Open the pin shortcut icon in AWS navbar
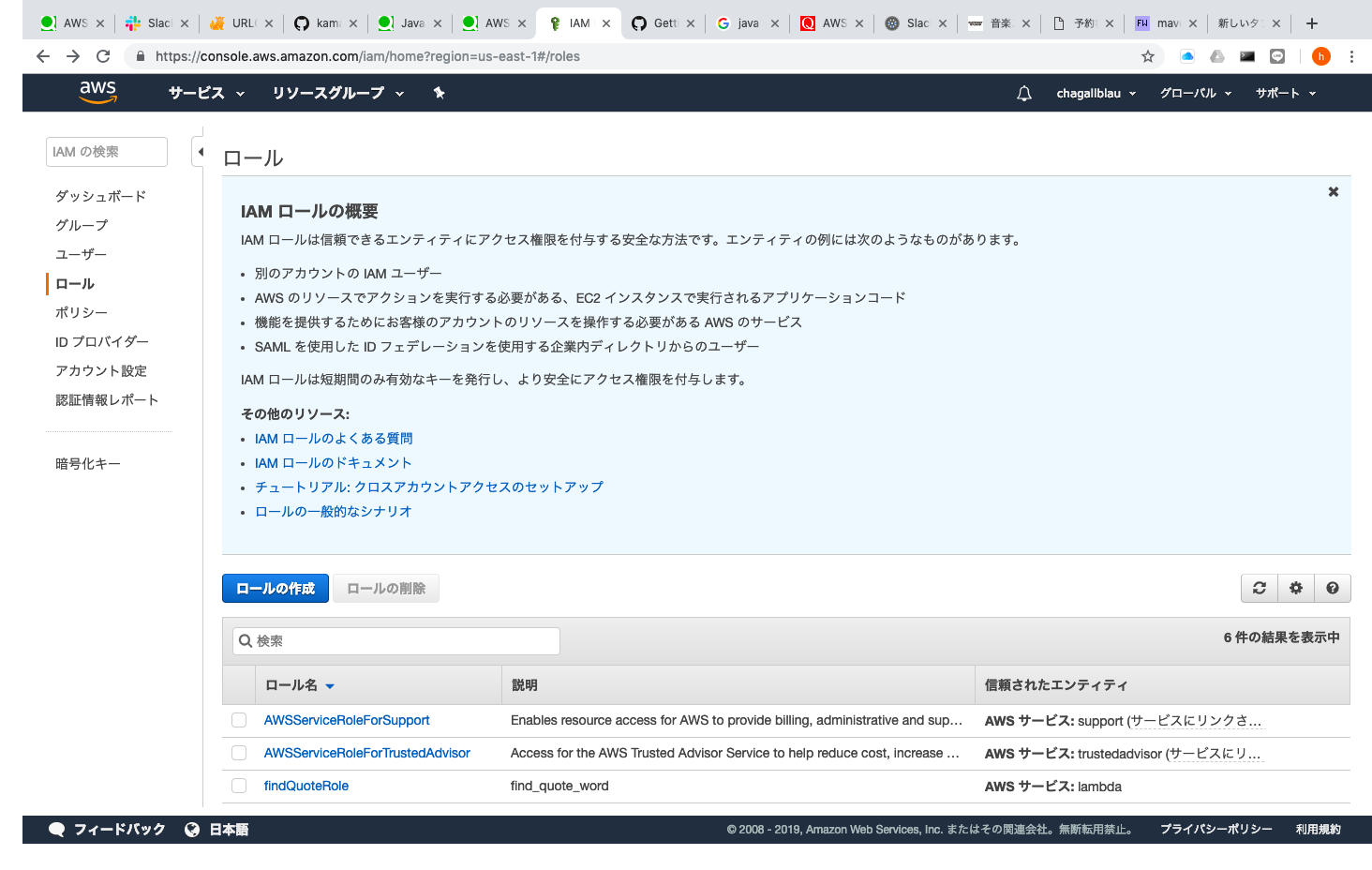This screenshot has width=1372, height=870. click(x=439, y=93)
